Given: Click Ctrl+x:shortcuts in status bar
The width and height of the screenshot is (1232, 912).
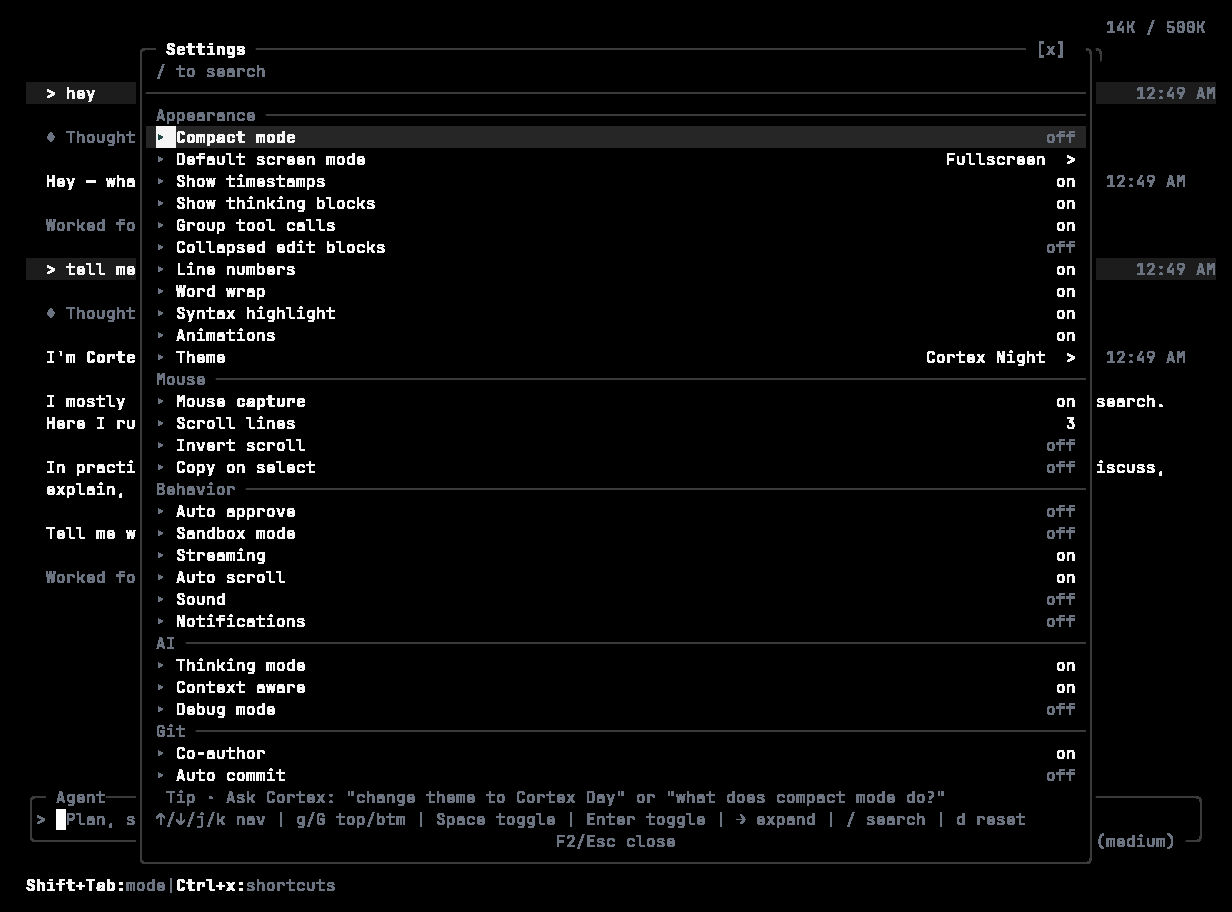Looking at the screenshot, I should [256, 885].
